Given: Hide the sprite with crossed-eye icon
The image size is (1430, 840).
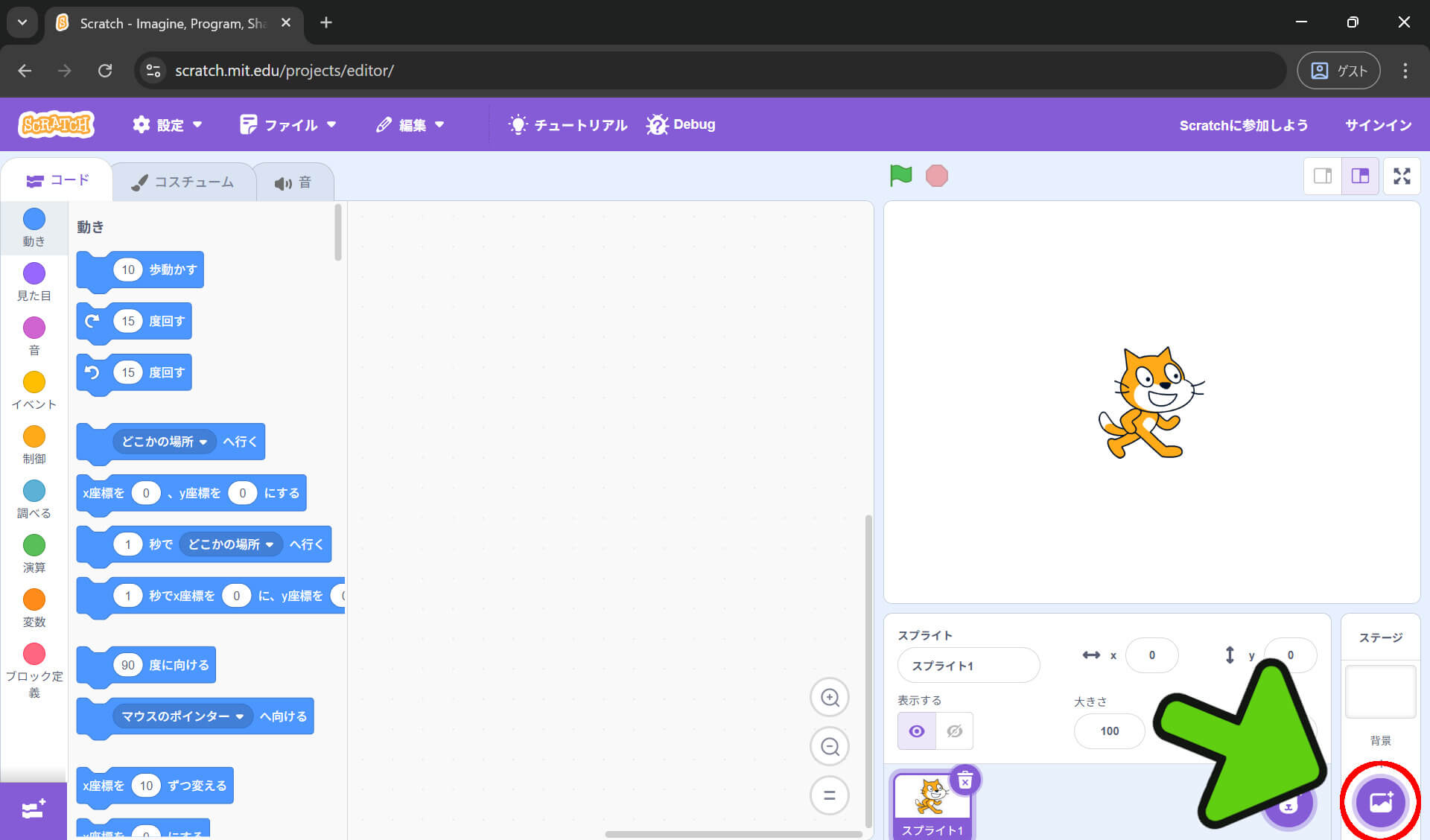Looking at the screenshot, I should tap(954, 731).
